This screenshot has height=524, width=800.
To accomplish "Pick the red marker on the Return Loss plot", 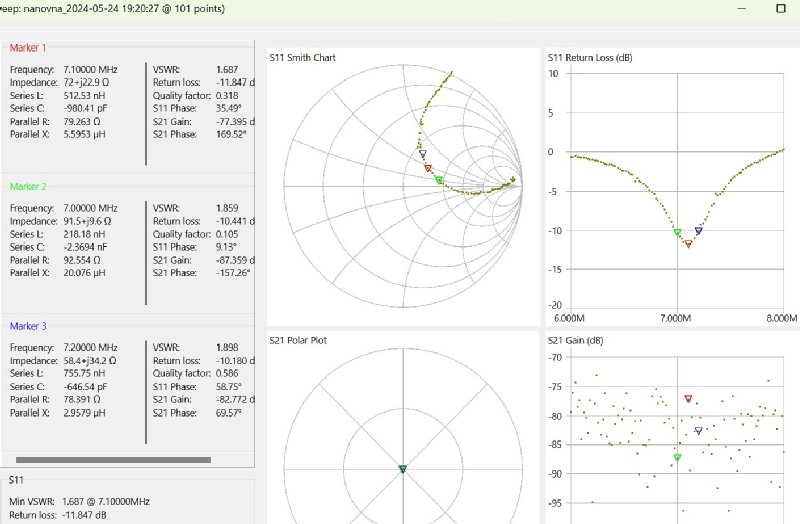I will click(x=688, y=244).
